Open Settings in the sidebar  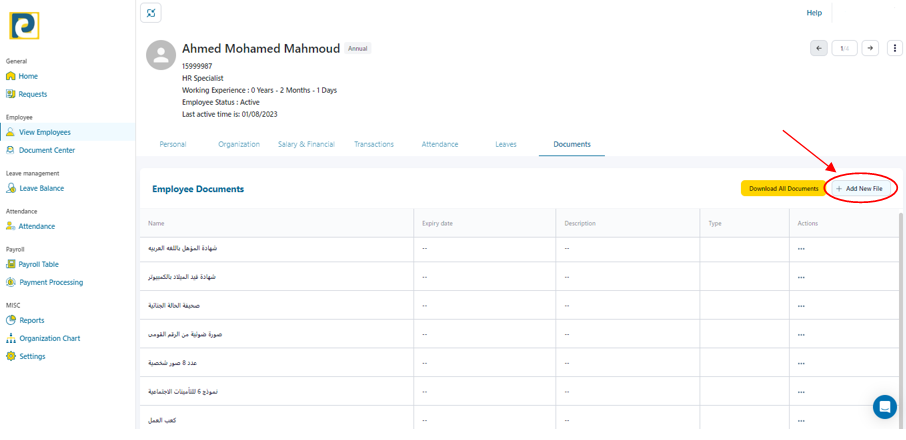[32, 356]
